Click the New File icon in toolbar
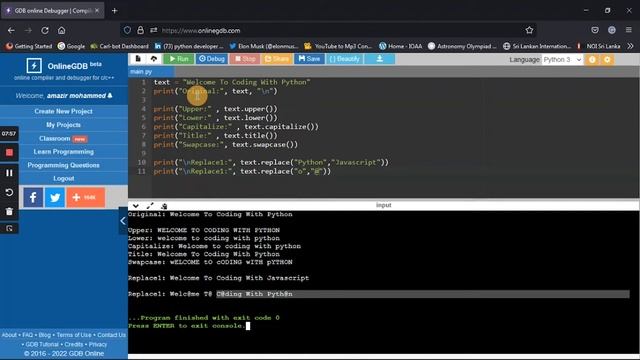This screenshot has height=360, width=640. tap(138, 59)
